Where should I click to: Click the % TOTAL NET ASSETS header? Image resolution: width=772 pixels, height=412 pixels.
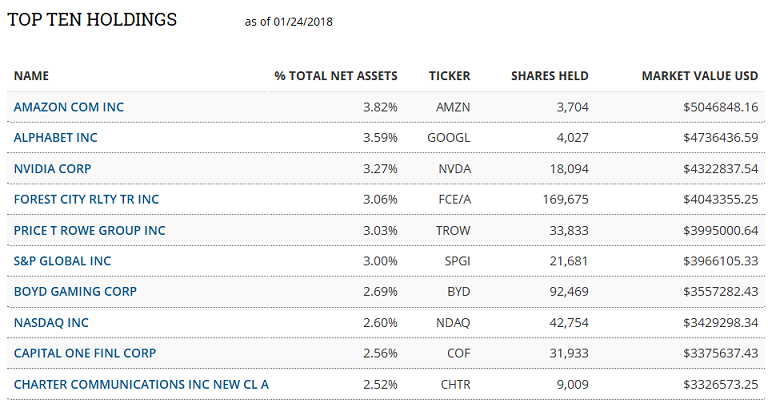(x=336, y=76)
